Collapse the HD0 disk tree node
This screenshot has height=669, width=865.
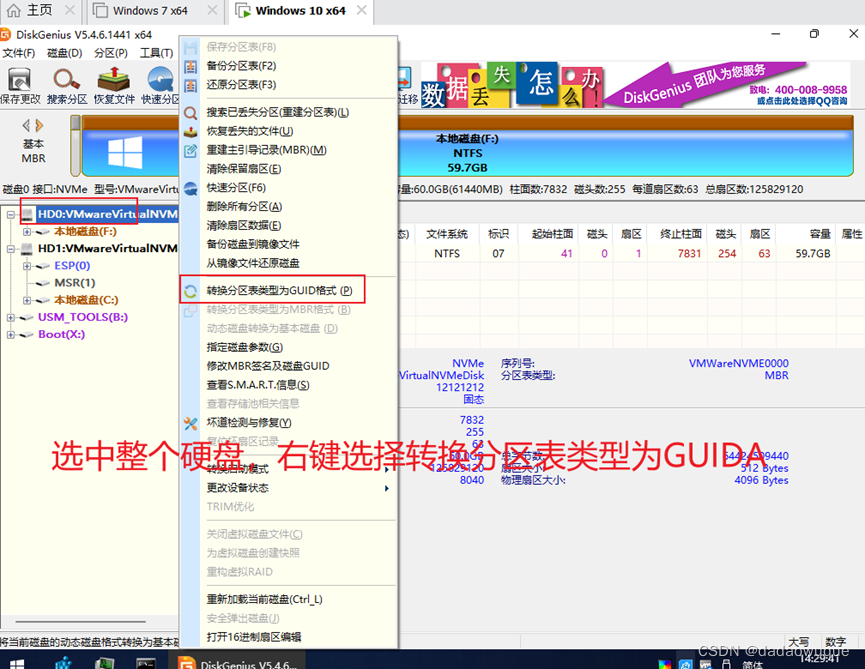click(x=10, y=215)
